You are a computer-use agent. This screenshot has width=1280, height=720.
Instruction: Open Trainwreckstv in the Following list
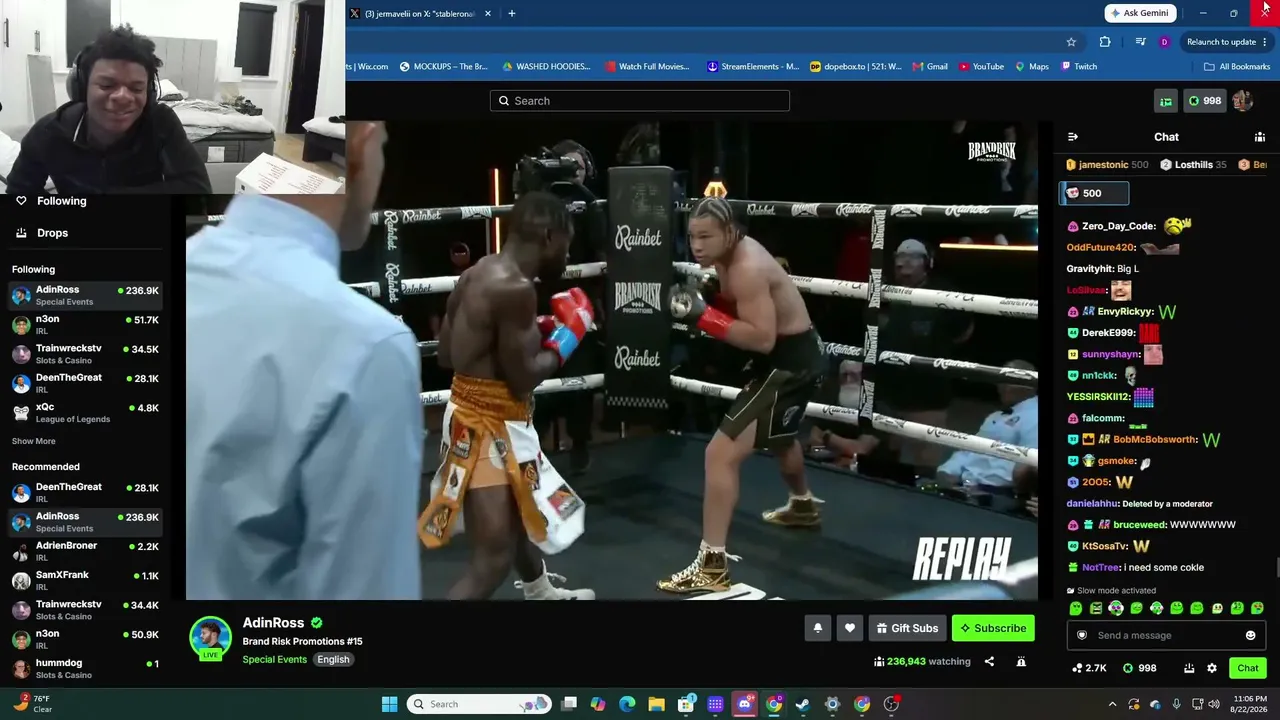(84, 354)
